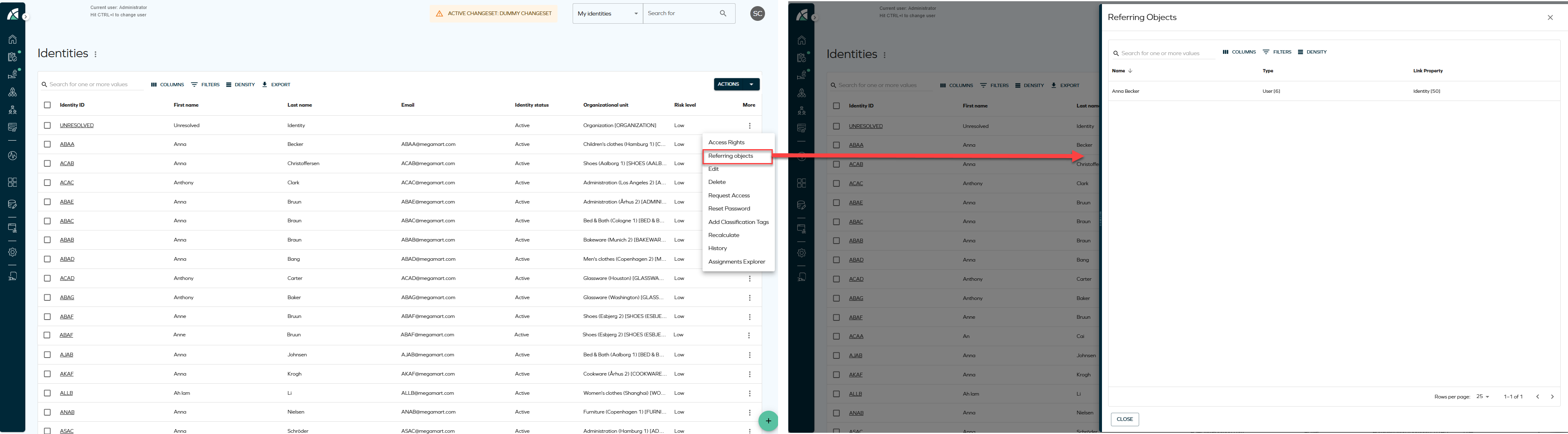This screenshot has width=1568, height=434.
Task: Open the options menu beside the undimmed Identities title
Action: pos(96,54)
